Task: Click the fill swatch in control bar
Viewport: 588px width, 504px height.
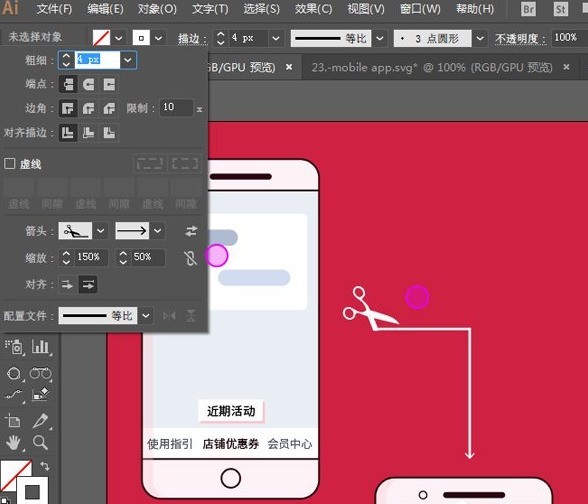Action: point(101,38)
